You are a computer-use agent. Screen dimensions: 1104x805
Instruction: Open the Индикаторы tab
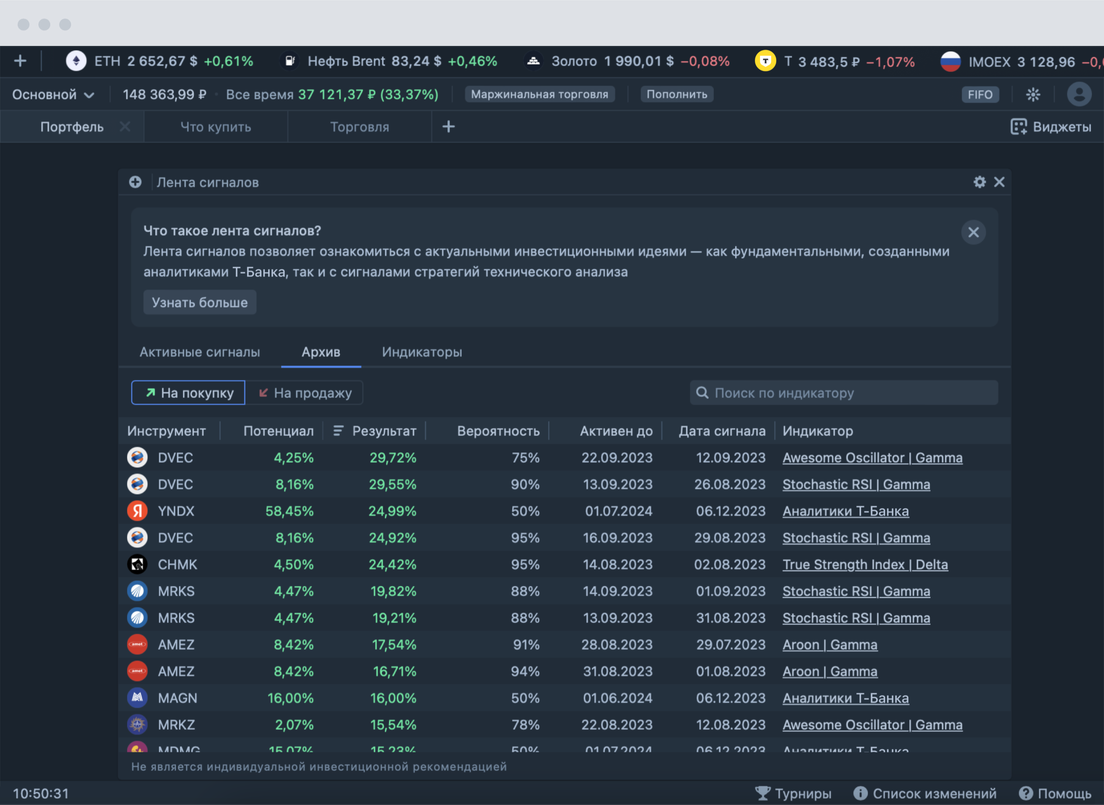[422, 351]
